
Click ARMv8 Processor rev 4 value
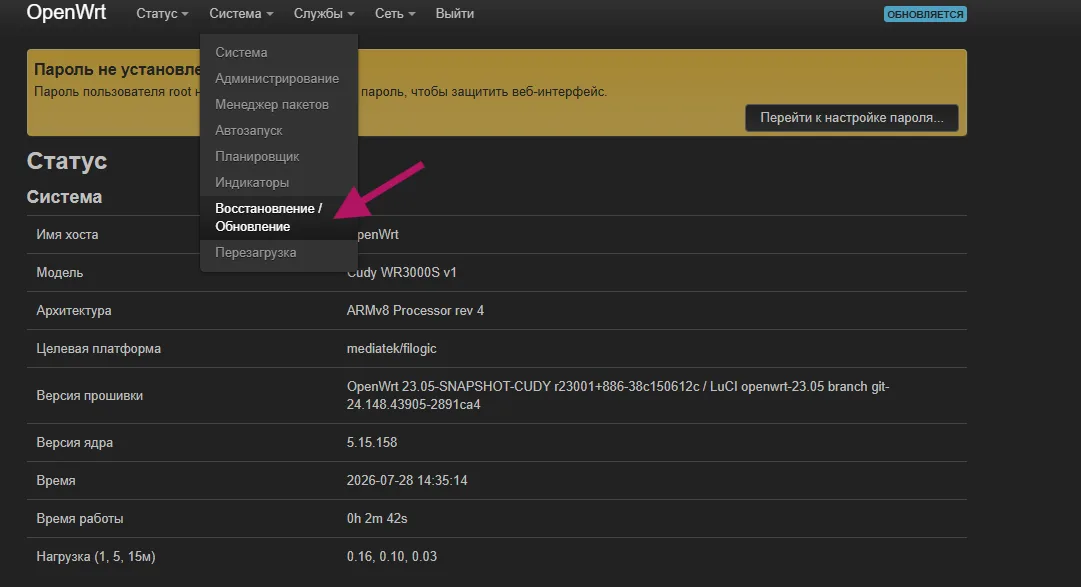415,310
